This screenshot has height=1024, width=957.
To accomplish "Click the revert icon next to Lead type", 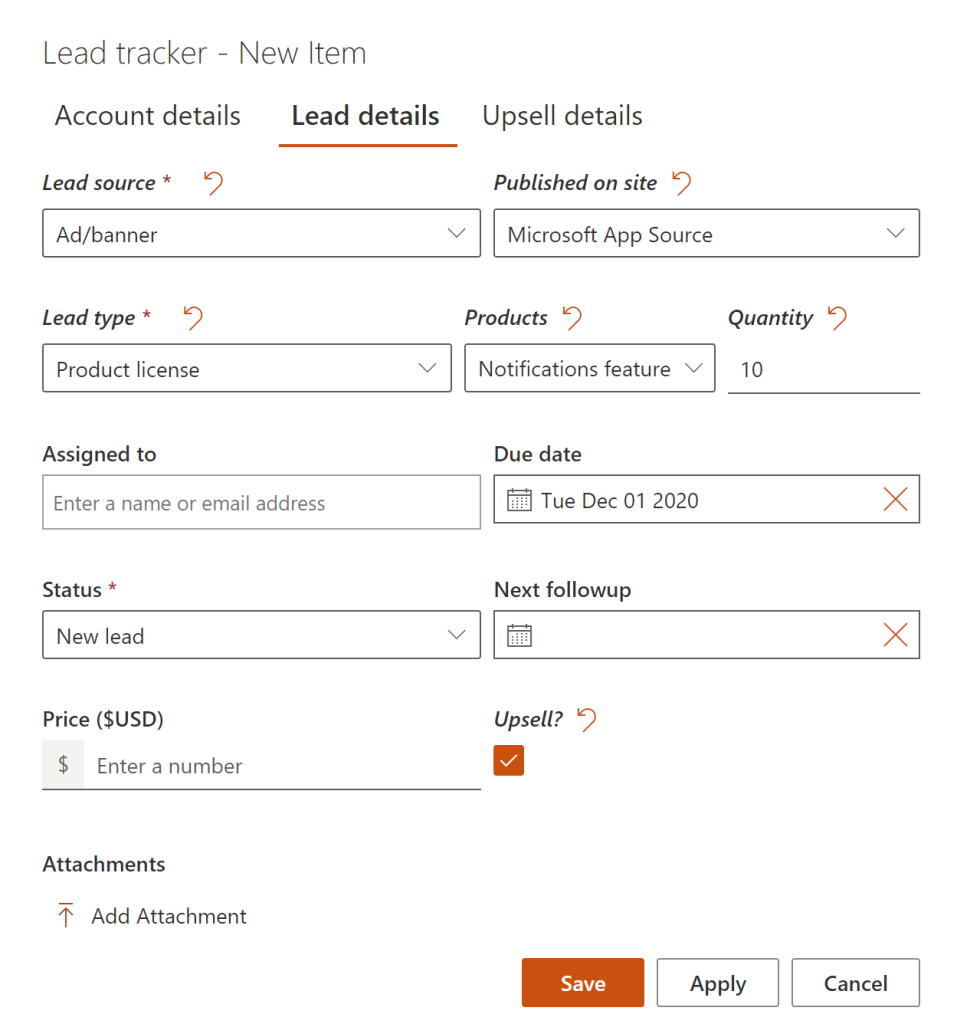I will tap(193, 318).
